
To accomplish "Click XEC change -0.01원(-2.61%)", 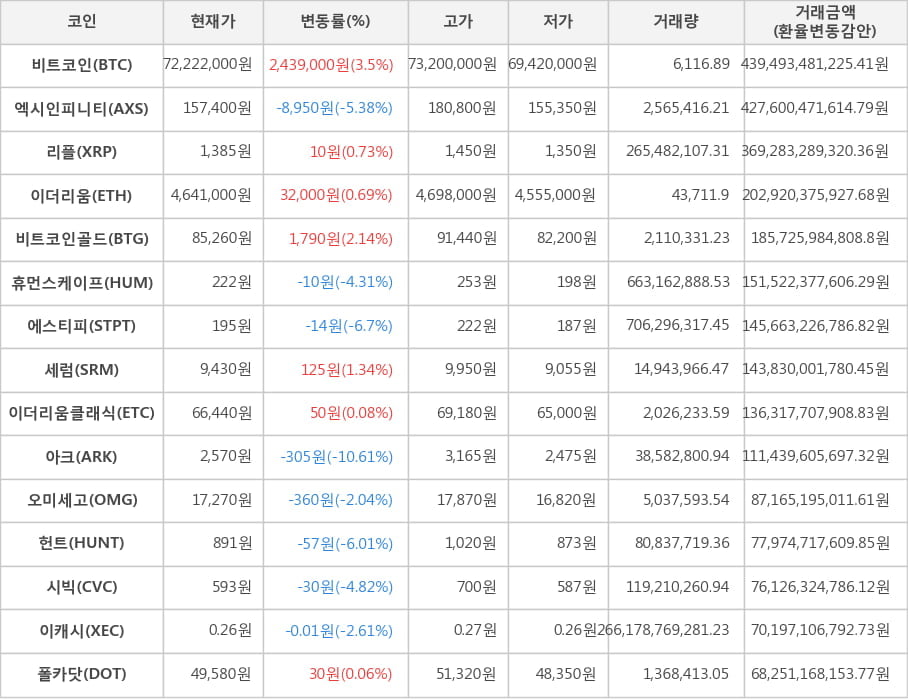I will click(x=339, y=631).
